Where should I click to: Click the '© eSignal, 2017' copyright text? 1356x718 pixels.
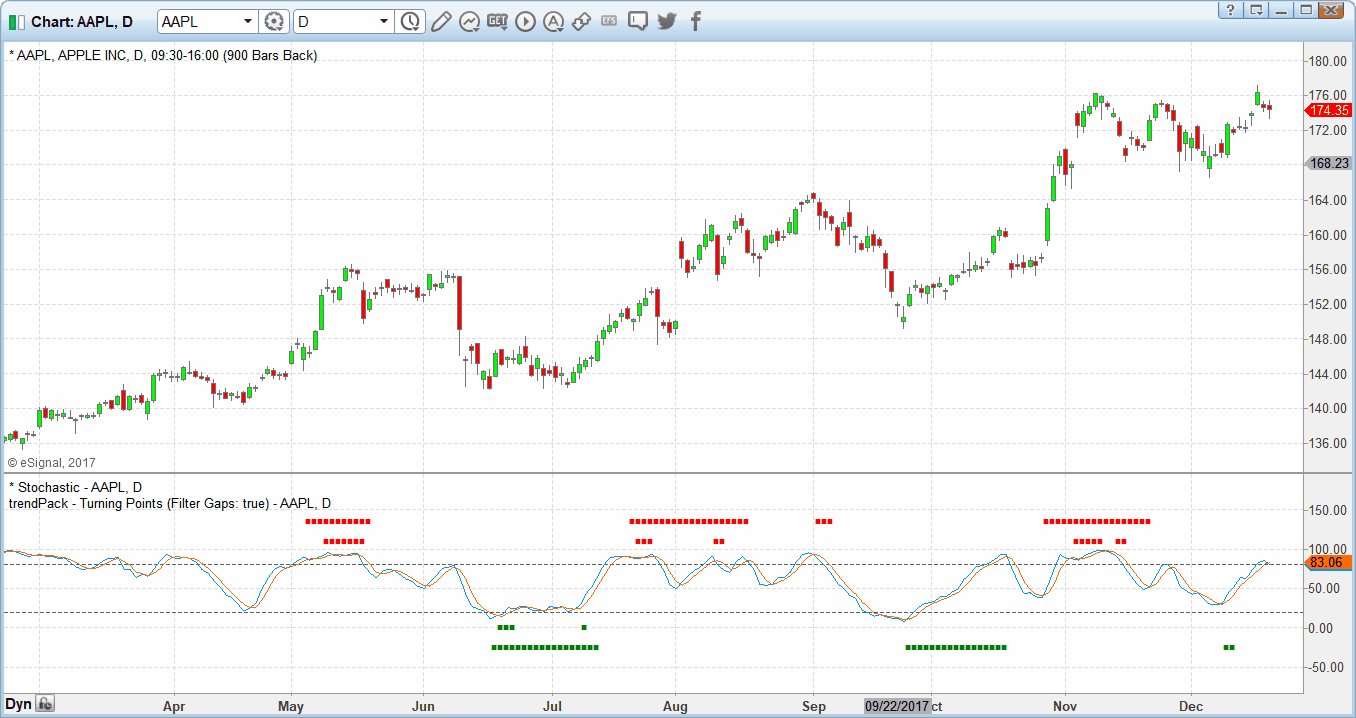(x=52, y=463)
